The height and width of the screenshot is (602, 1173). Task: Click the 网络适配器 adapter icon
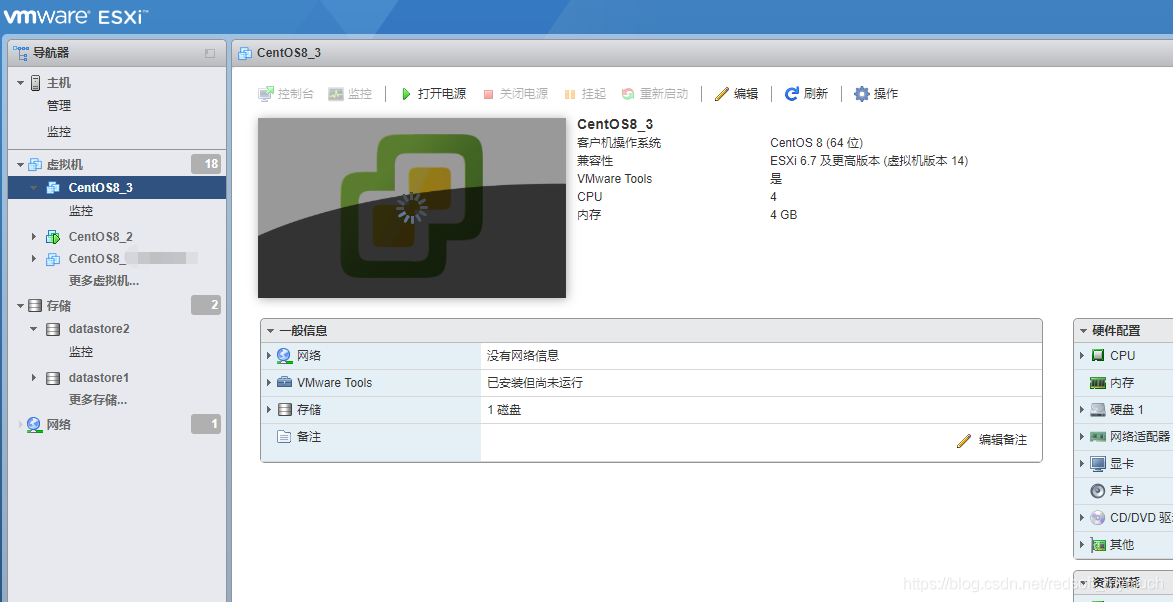pos(1097,437)
